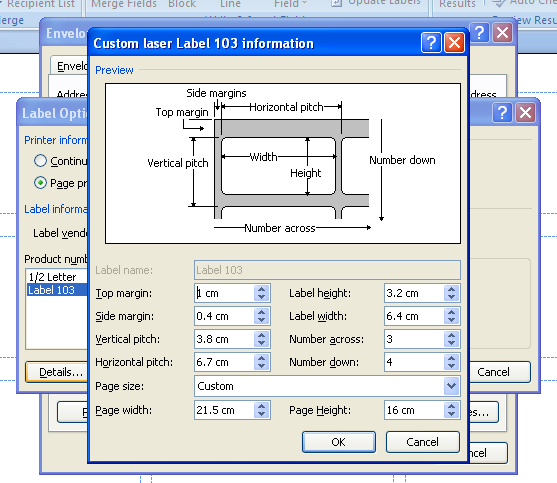Viewport: 557px width, 483px height.
Task: Click Details button in Label Options
Action: [x=57, y=372]
